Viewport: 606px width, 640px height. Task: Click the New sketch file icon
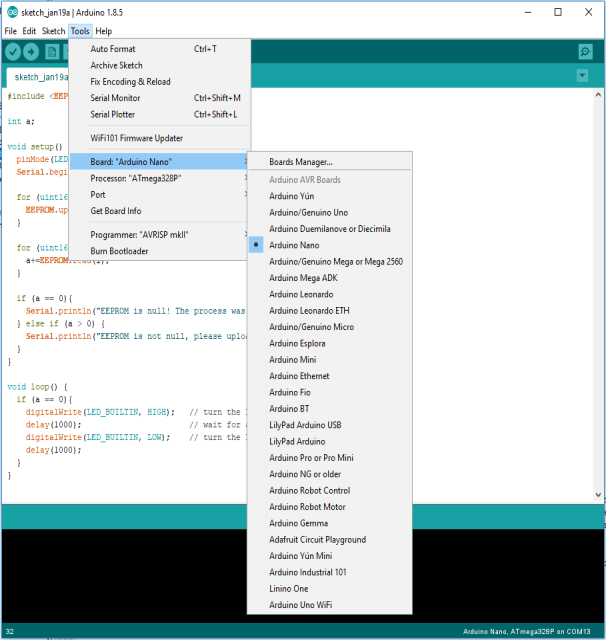pos(52,52)
